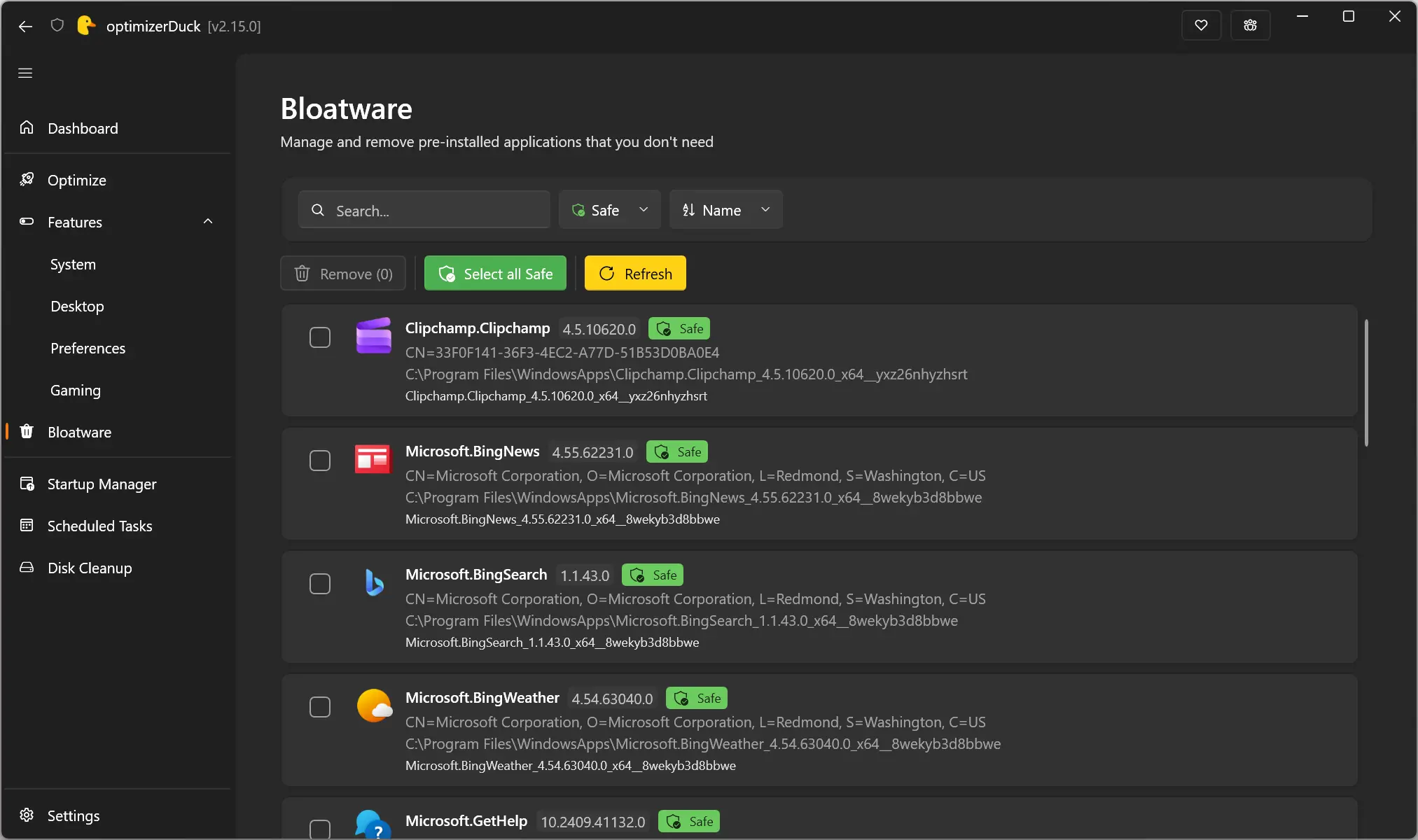
Task: Click the Search input field
Action: coord(424,209)
